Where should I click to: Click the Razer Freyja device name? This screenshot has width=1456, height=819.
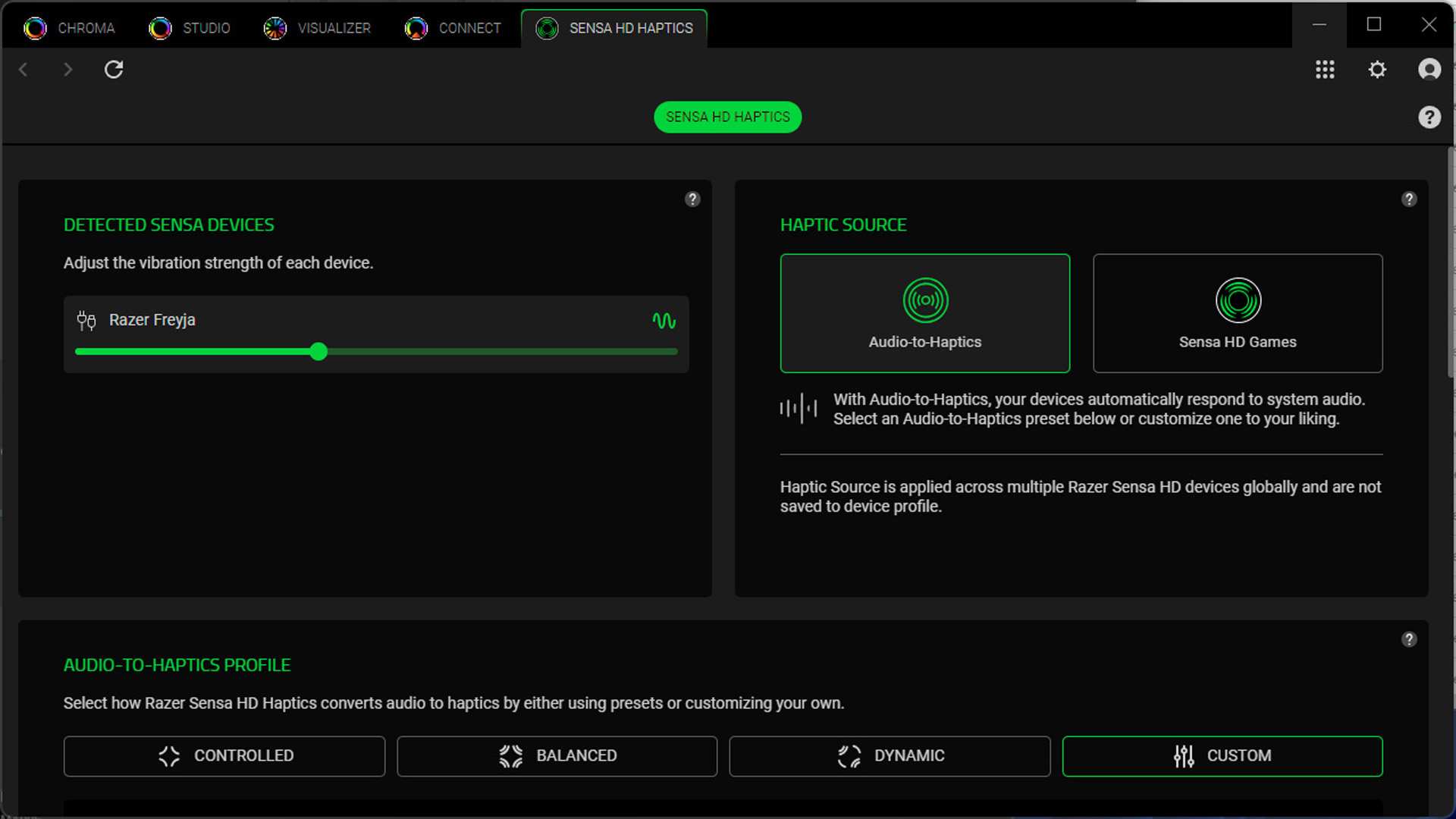(152, 320)
